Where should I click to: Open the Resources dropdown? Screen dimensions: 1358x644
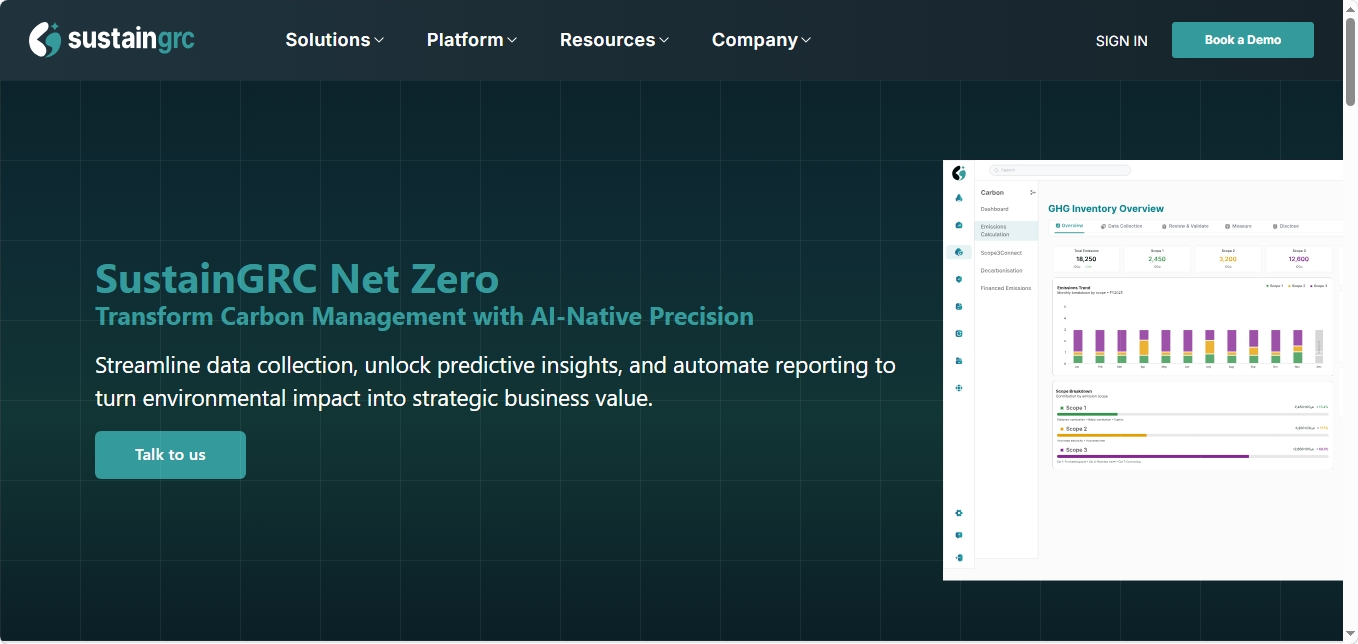614,40
